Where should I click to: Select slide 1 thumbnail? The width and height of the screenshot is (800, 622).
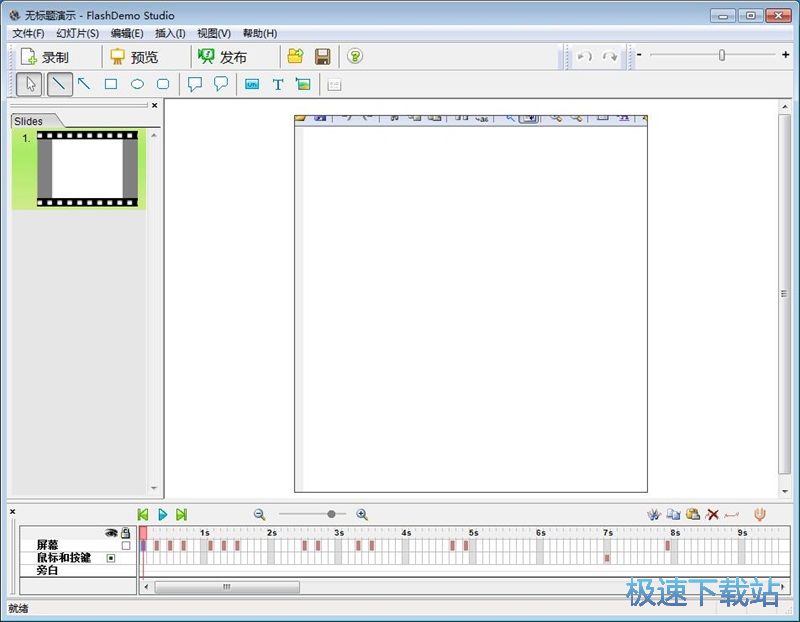[x=87, y=169]
